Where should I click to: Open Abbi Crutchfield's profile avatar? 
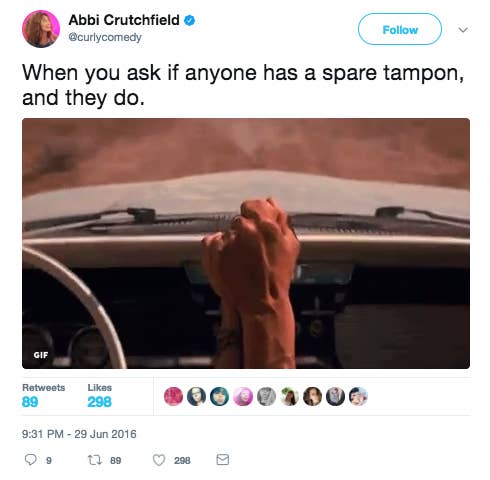click(x=41, y=29)
